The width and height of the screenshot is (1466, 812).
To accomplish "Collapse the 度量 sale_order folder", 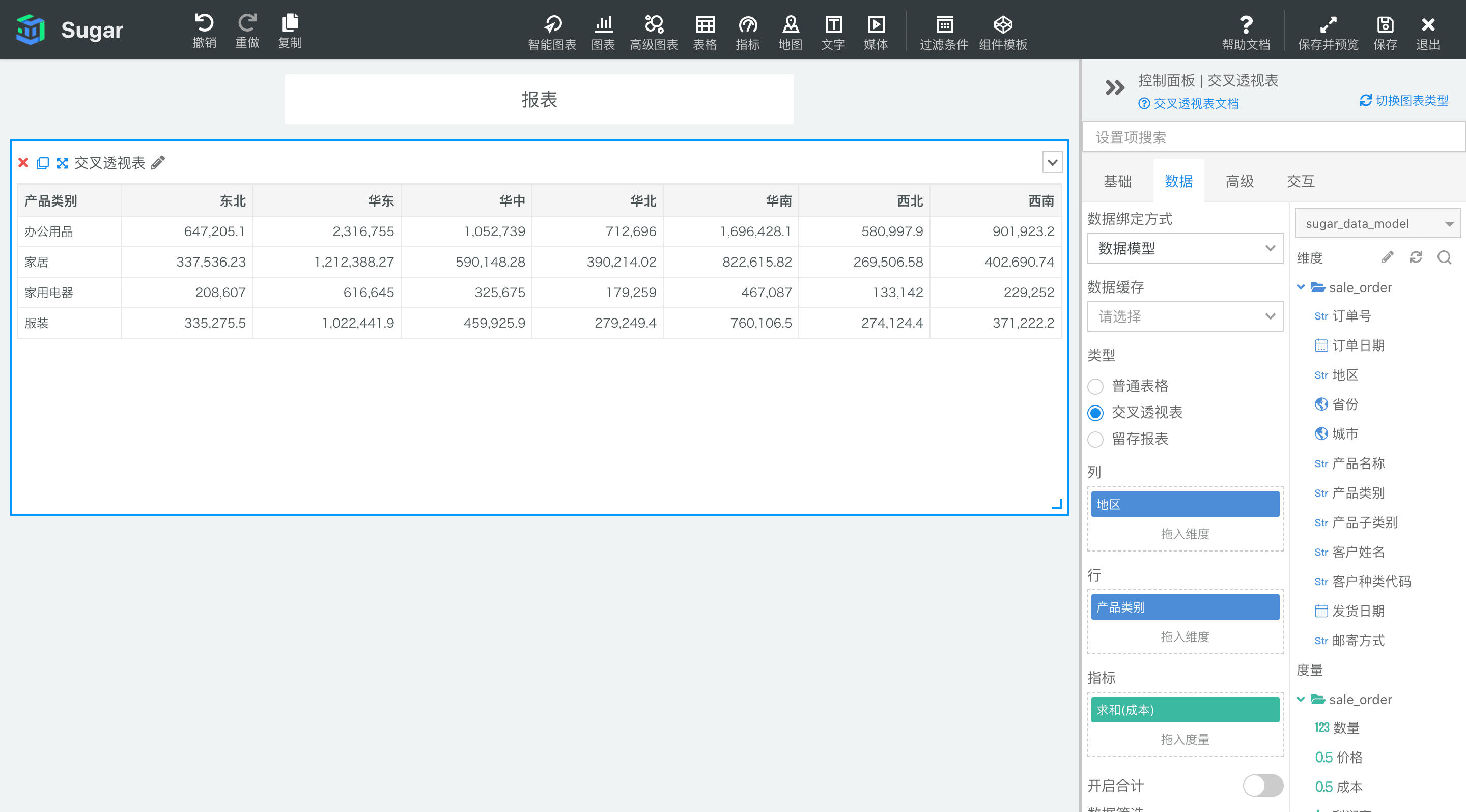I will pyautogui.click(x=1301, y=700).
